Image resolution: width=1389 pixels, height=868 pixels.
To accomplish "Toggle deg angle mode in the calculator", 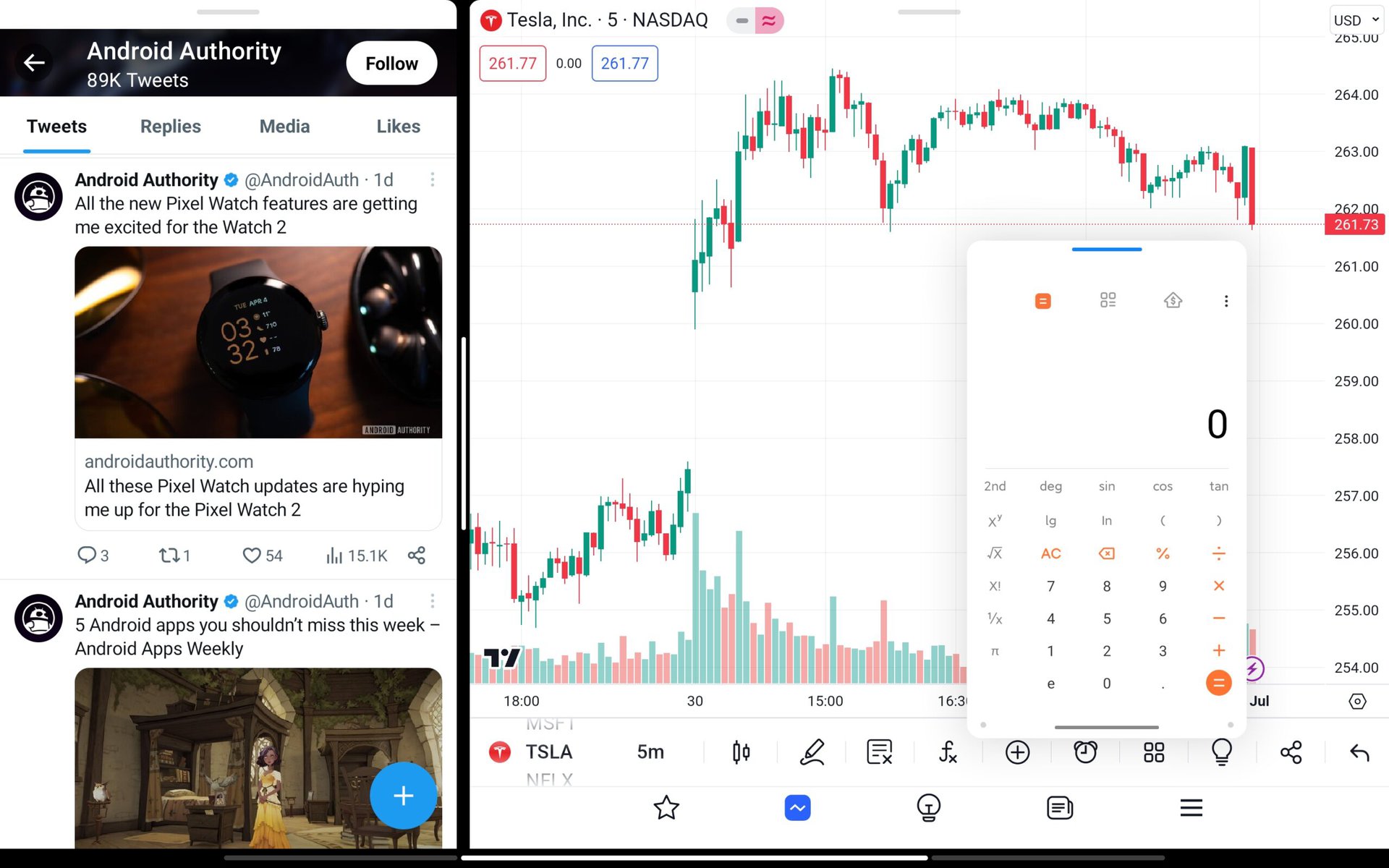I will coord(1050,486).
